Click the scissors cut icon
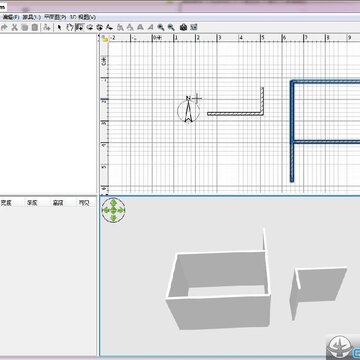The width and height of the screenshot is (360, 360). [14, 27]
